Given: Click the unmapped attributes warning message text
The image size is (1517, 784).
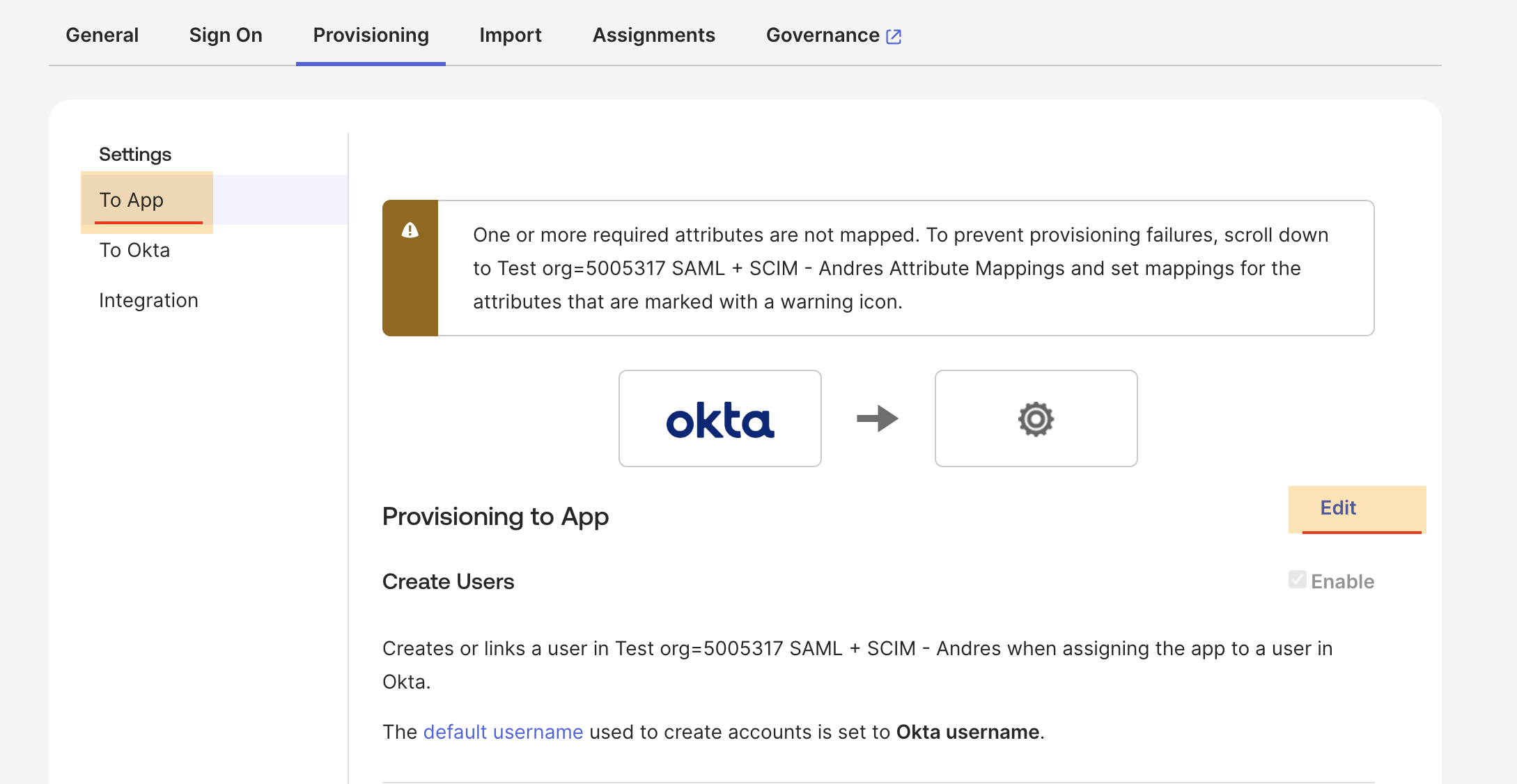Looking at the screenshot, I should (x=900, y=268).
